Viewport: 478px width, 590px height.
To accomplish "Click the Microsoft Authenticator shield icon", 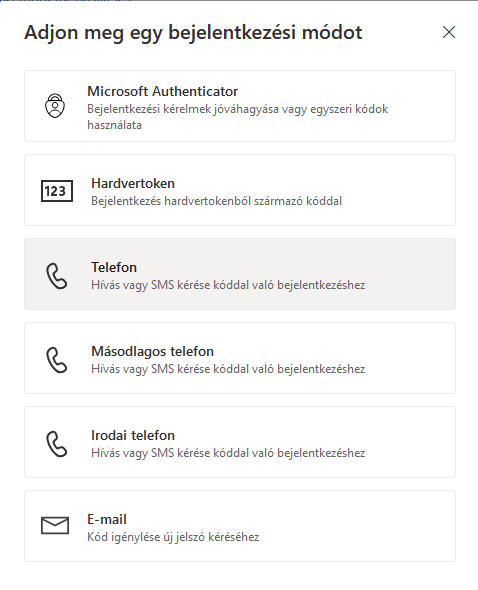I will (55, 106).
